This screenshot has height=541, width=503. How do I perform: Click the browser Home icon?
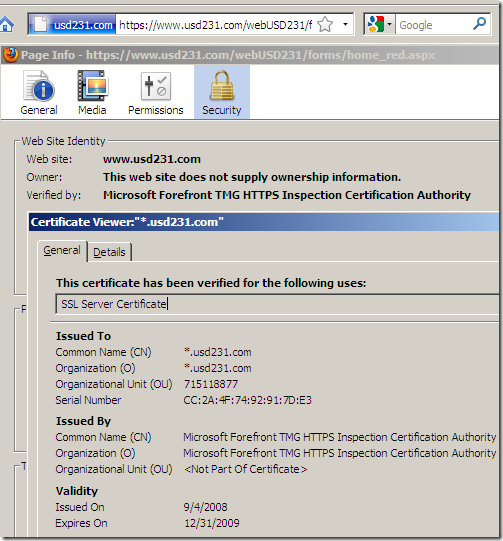click(x=6, y=25)
